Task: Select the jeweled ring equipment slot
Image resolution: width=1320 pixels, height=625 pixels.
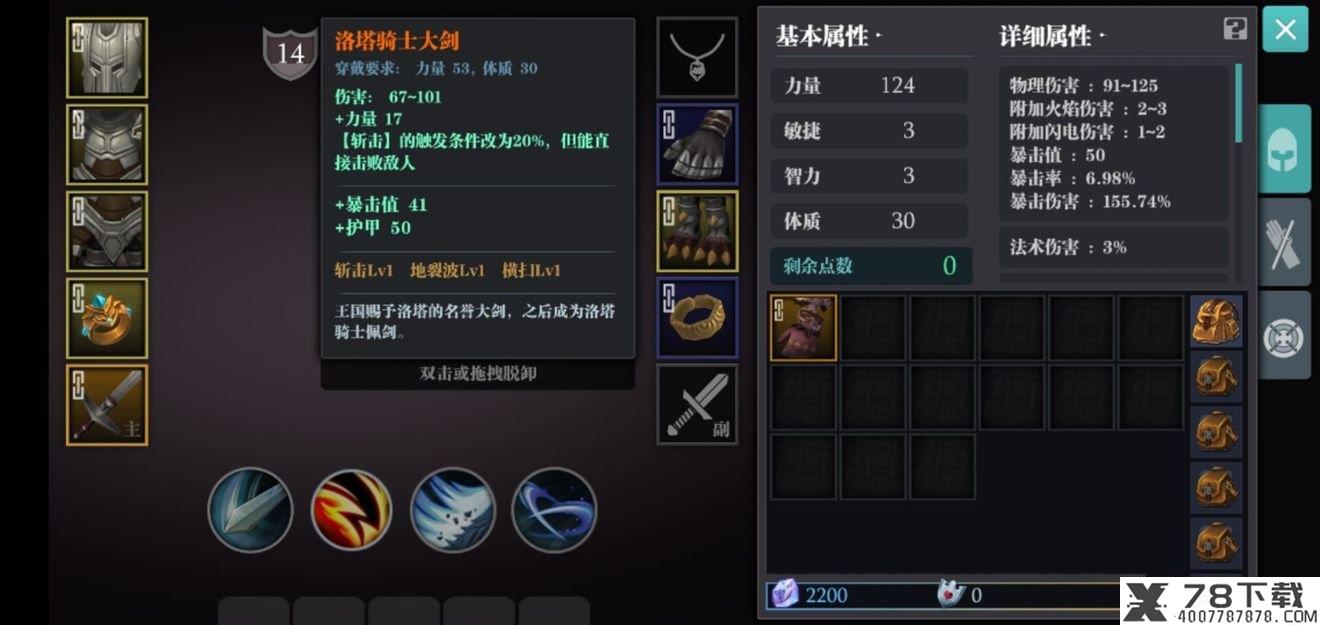Action: click(x=107, y=318)
